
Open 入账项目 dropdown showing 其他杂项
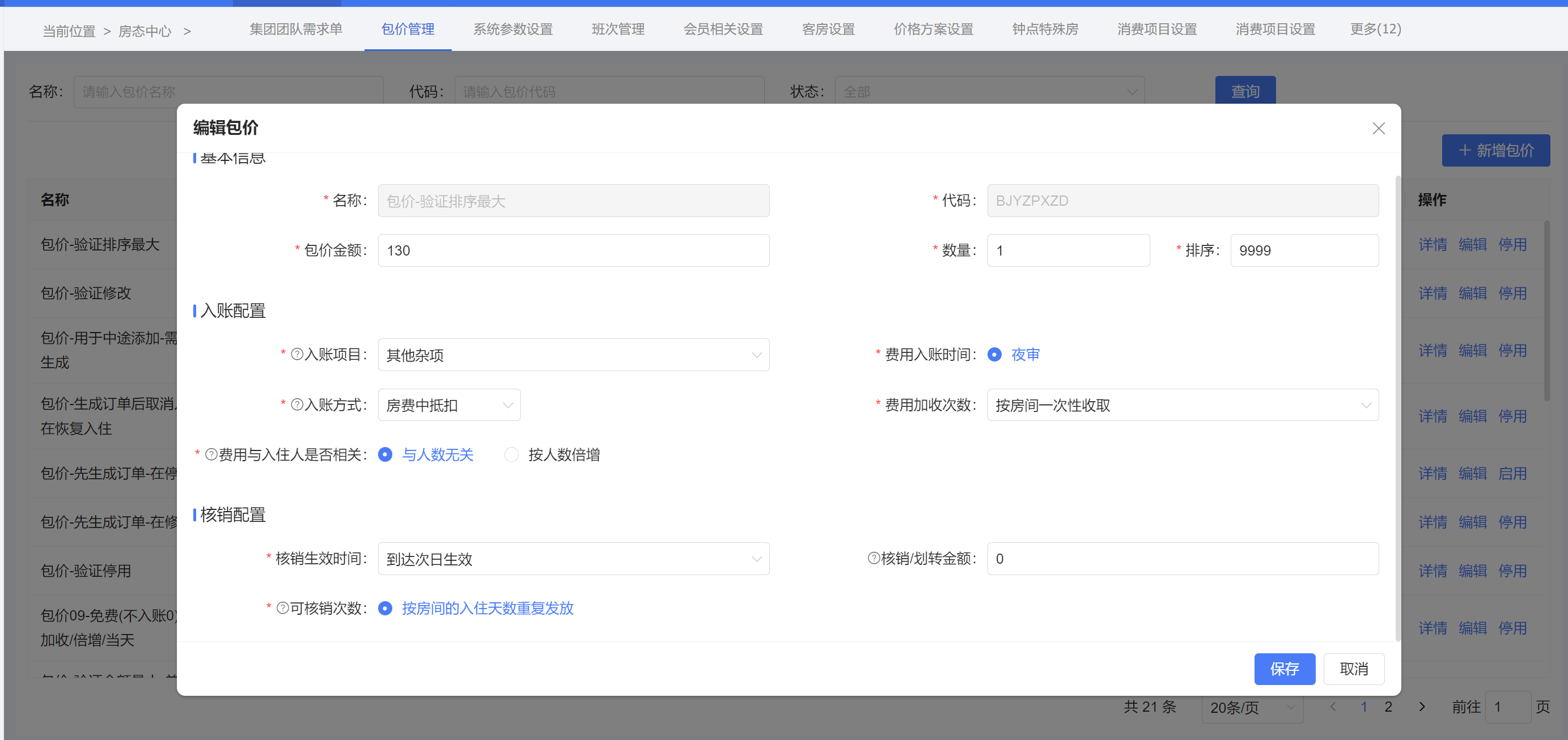pyautogui.click(x=573, y=355)
